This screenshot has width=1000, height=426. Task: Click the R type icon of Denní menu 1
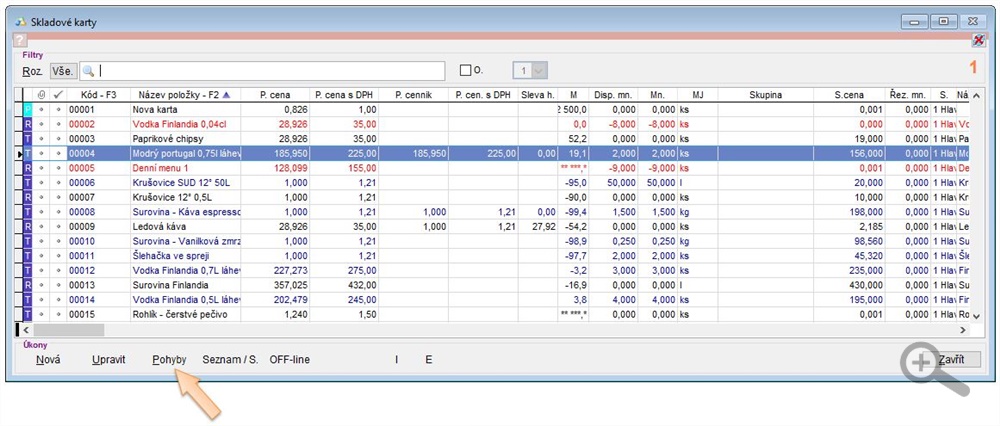point(28,169)
